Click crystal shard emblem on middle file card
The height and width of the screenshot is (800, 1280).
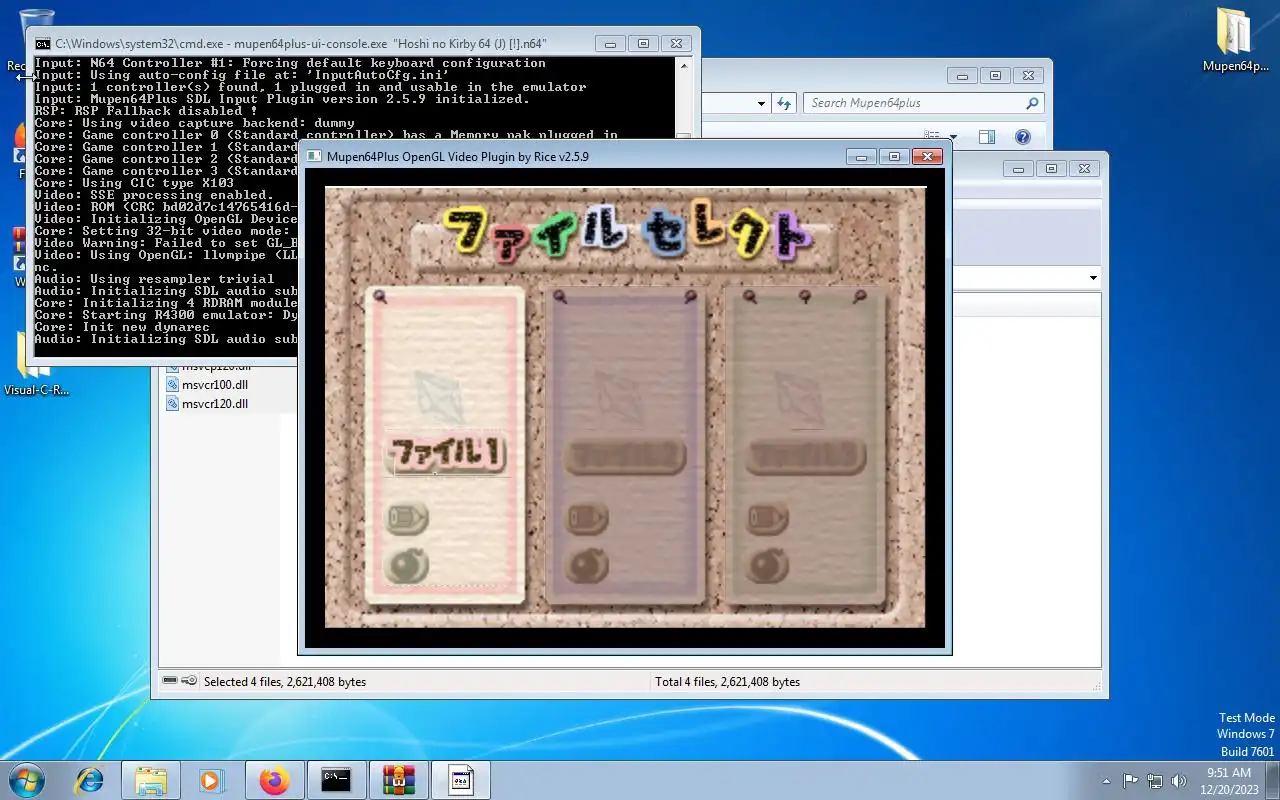point(618,395)
